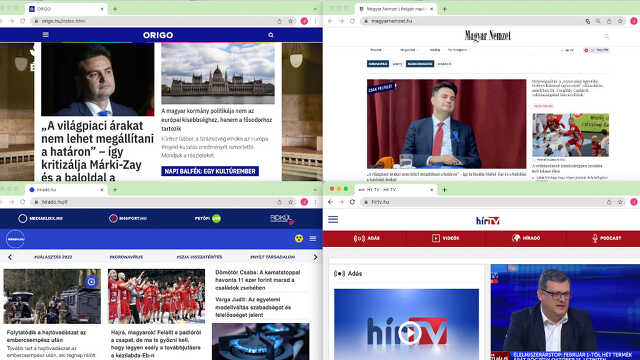The width and height of the screenshot is (640, 360).
Task: Show previous hashtag topics on hirado.hu
Action: point(10,257)
